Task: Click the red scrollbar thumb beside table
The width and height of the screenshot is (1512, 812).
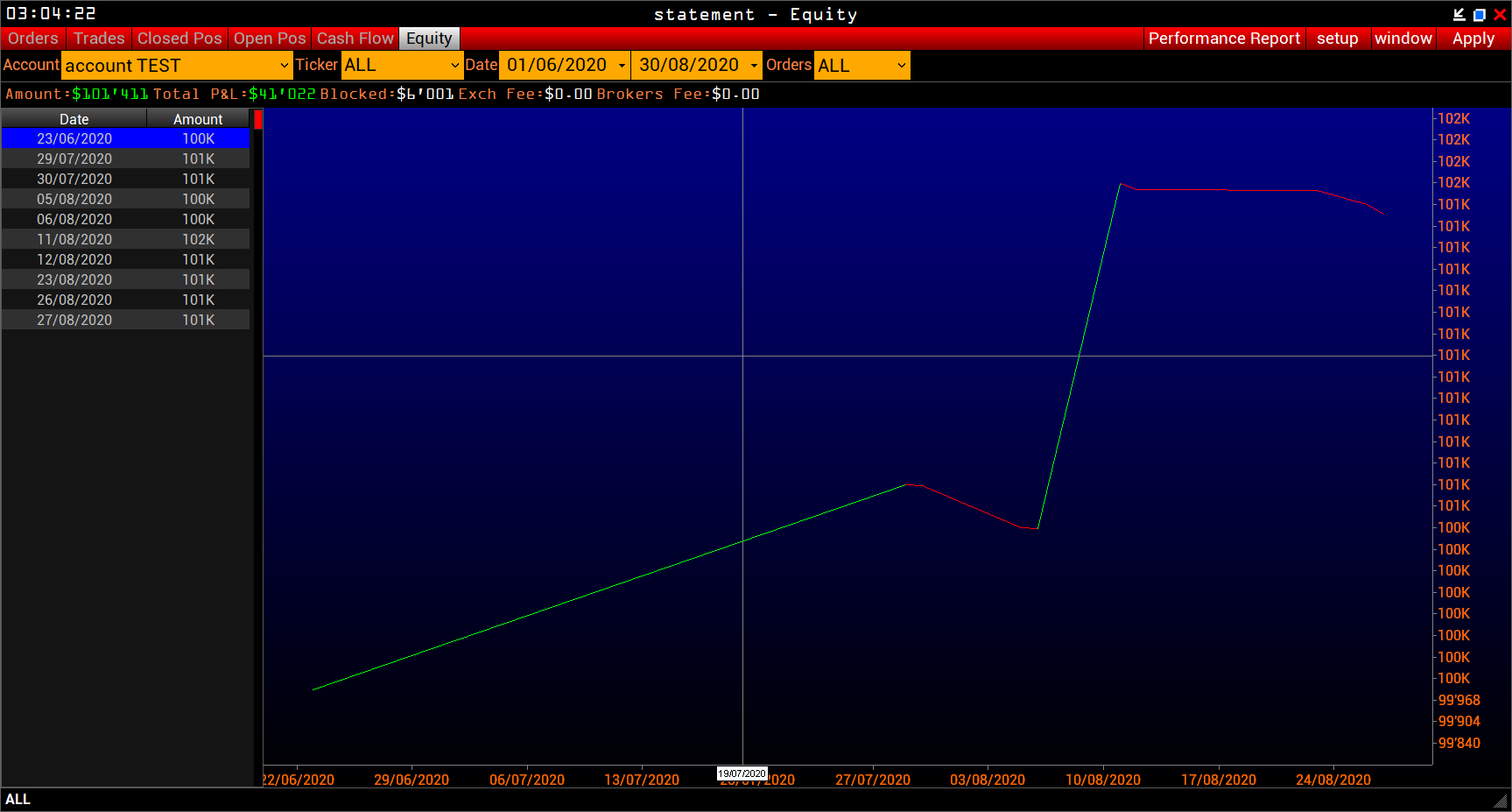Action: (258, 120)
